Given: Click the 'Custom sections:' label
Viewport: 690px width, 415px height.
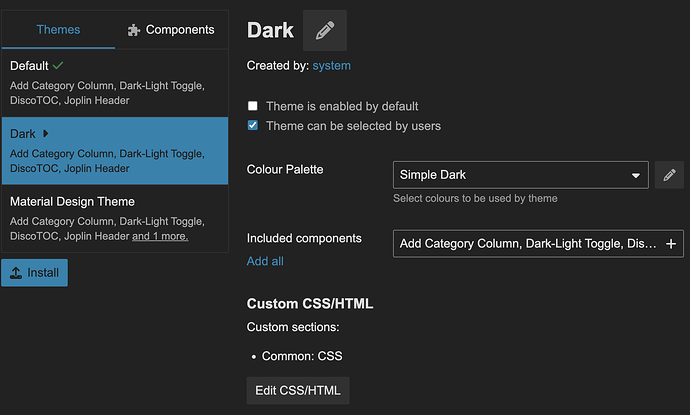Looking at the screenshot, I should pos(293,327).
